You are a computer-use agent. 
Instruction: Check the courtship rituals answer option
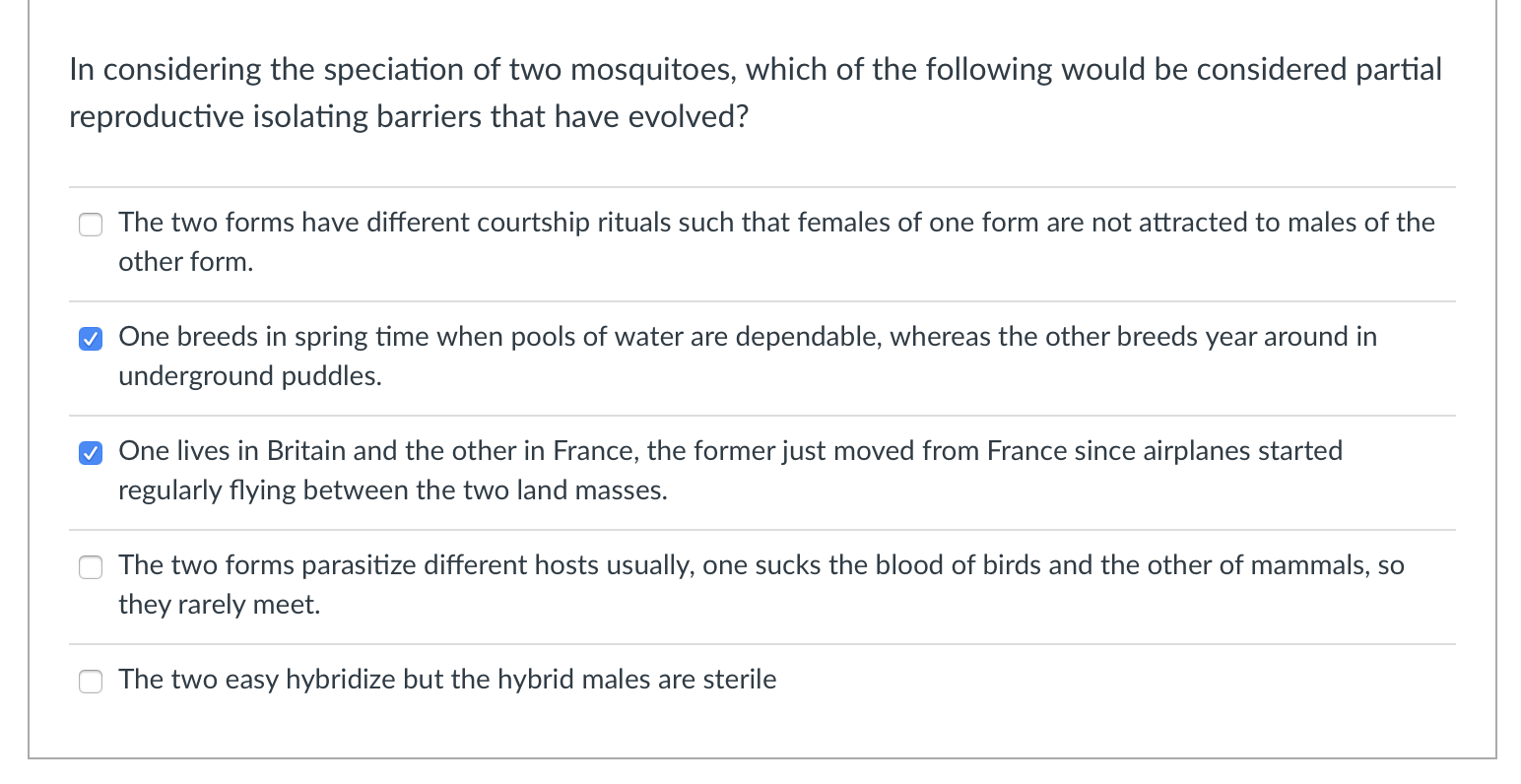(90, 225)
